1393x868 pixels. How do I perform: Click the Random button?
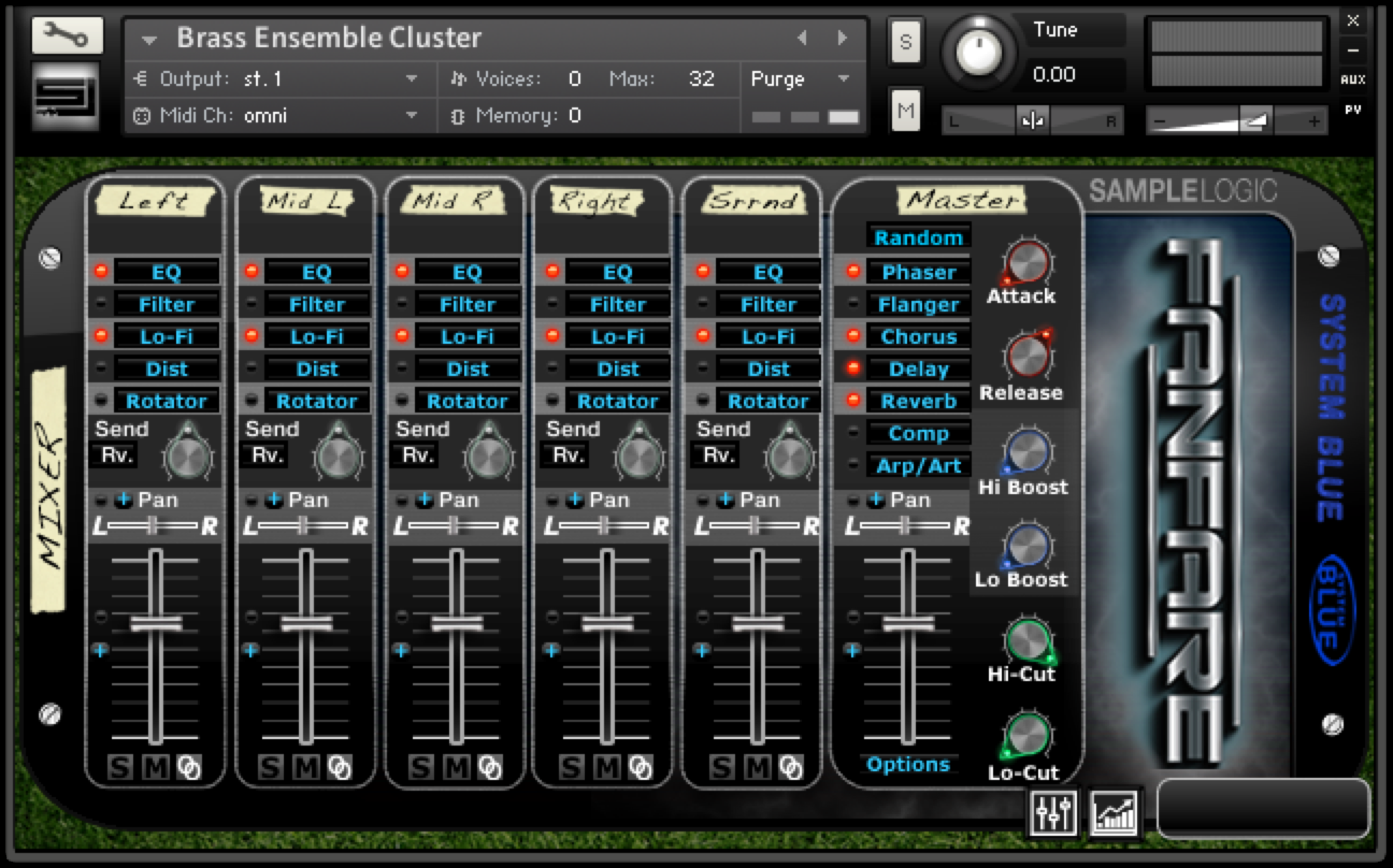919,237
